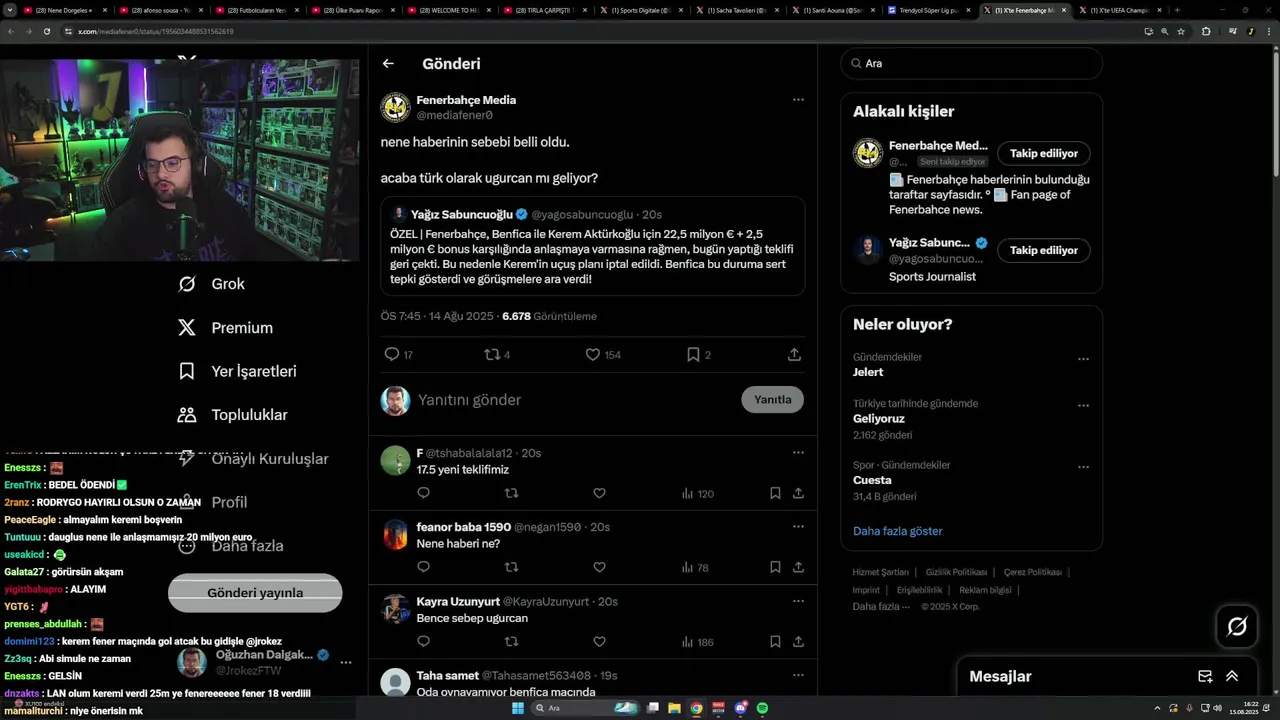
Task: Reload the page in browser
Action: point(46,31)
